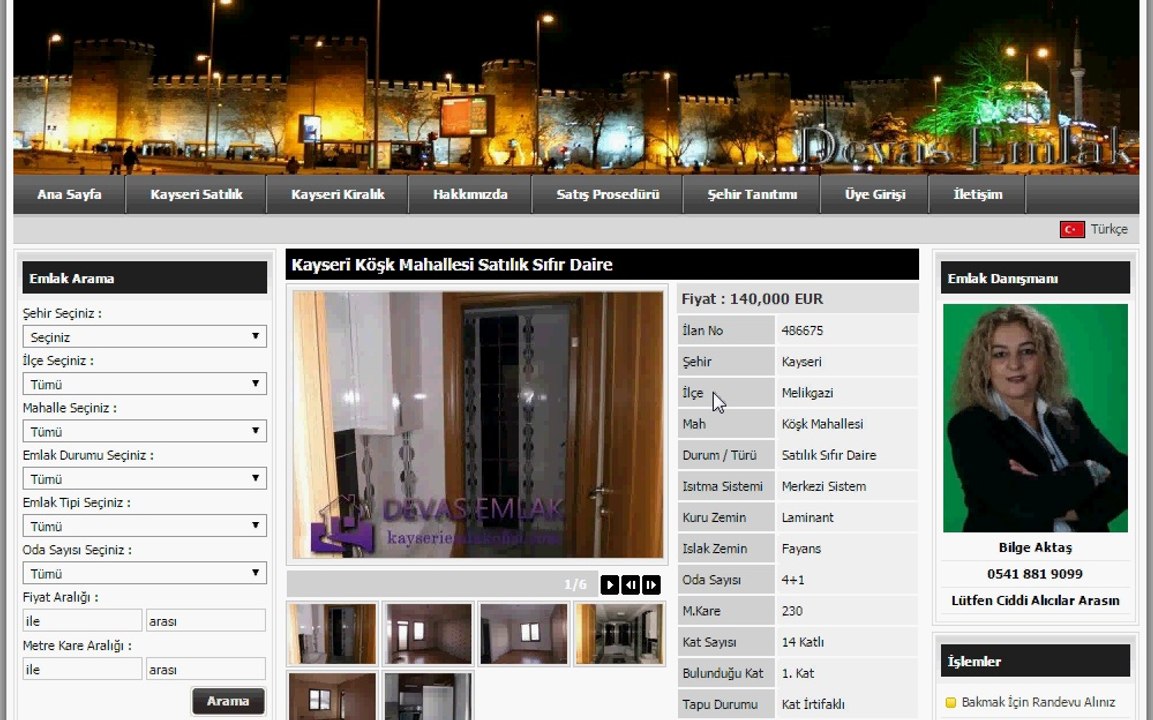Click Emlak Arama panel header

144,278
